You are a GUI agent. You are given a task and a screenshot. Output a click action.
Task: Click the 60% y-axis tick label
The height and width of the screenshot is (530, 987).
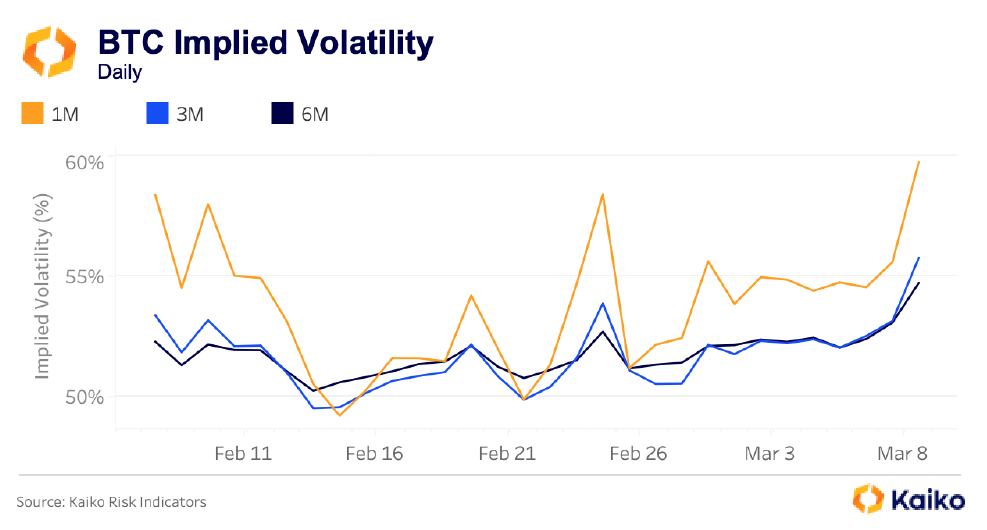[84, 162]
